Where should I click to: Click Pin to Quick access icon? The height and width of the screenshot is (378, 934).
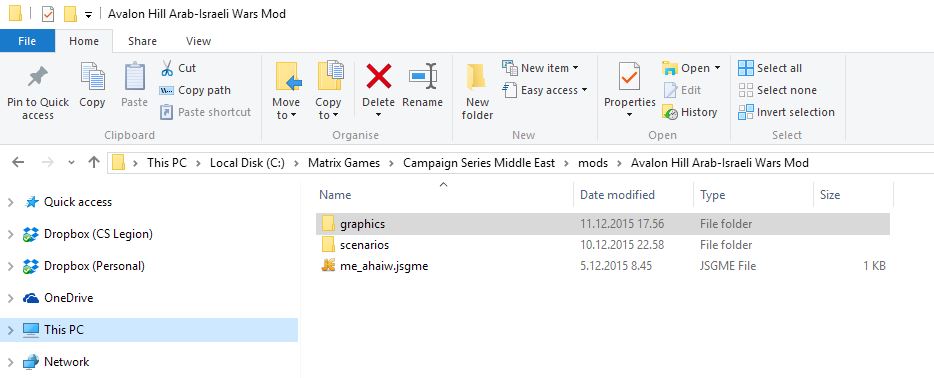[38, 77]
